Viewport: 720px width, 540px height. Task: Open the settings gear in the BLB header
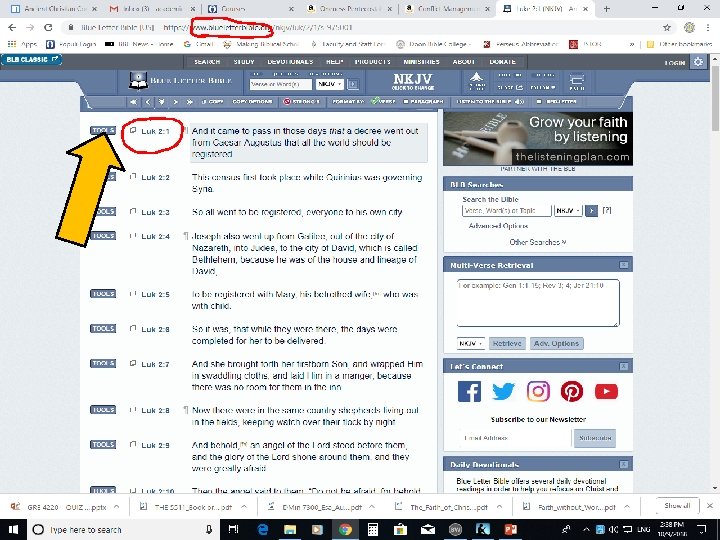(x=698, y=62)
